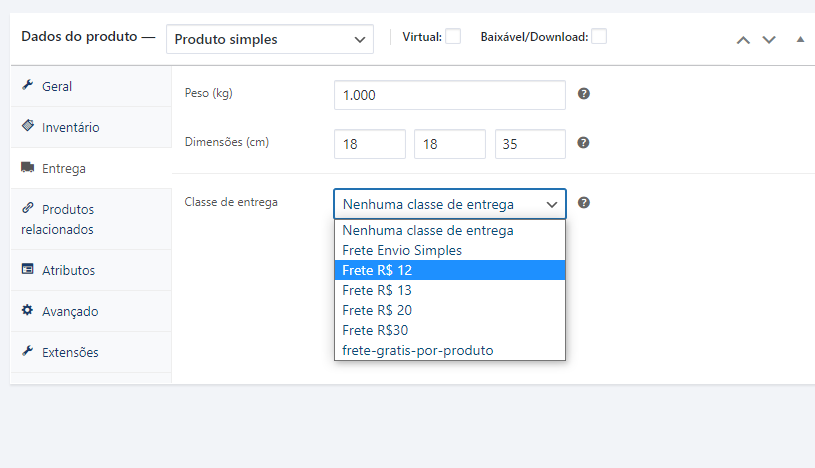Show help tooltip for Classe de entrega

tap(584, 203)
